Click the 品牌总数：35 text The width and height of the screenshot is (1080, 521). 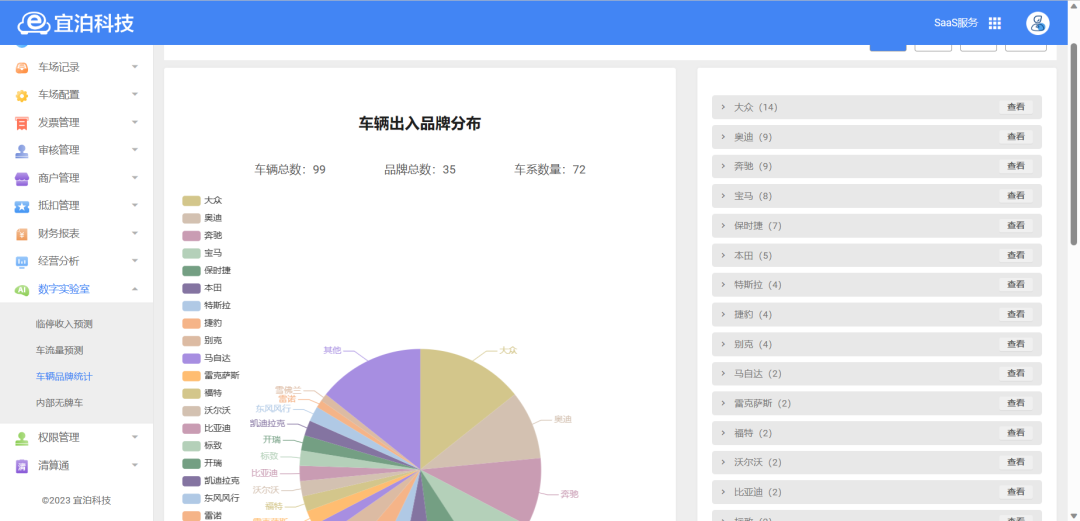click(x=420, y=170)
